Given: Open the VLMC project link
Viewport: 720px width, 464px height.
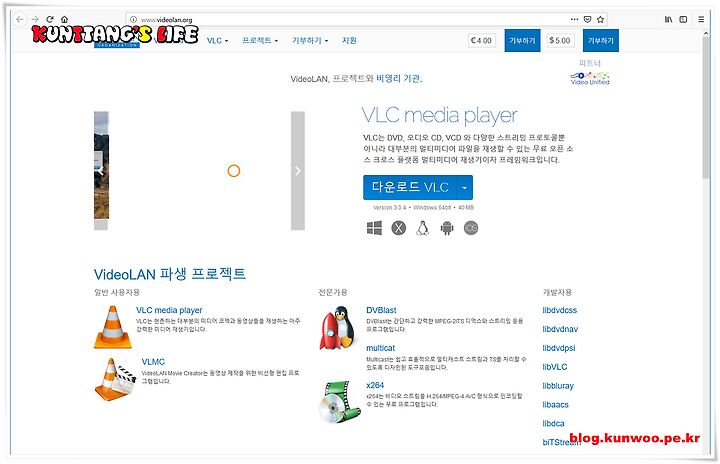Looking at the screenshot, I should tap(153, 362).
